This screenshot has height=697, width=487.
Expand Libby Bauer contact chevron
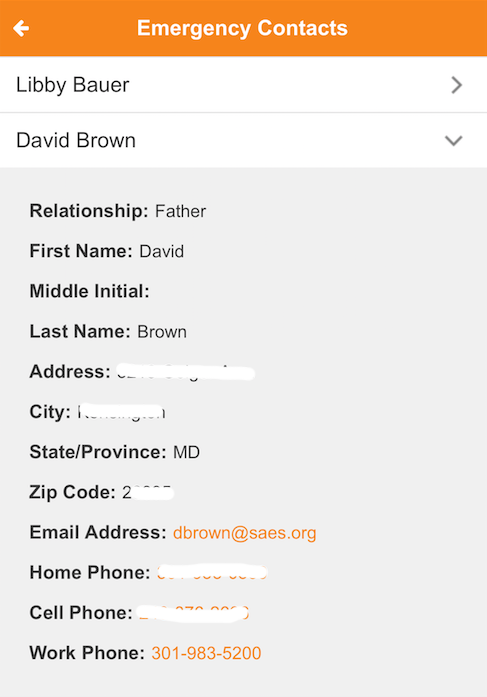pyautogui.click(x=456, y=85)
